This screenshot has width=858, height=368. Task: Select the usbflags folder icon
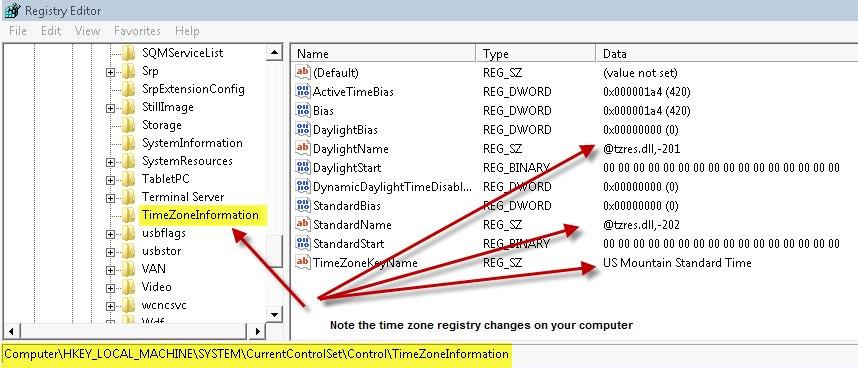click(x=128, y=233)
